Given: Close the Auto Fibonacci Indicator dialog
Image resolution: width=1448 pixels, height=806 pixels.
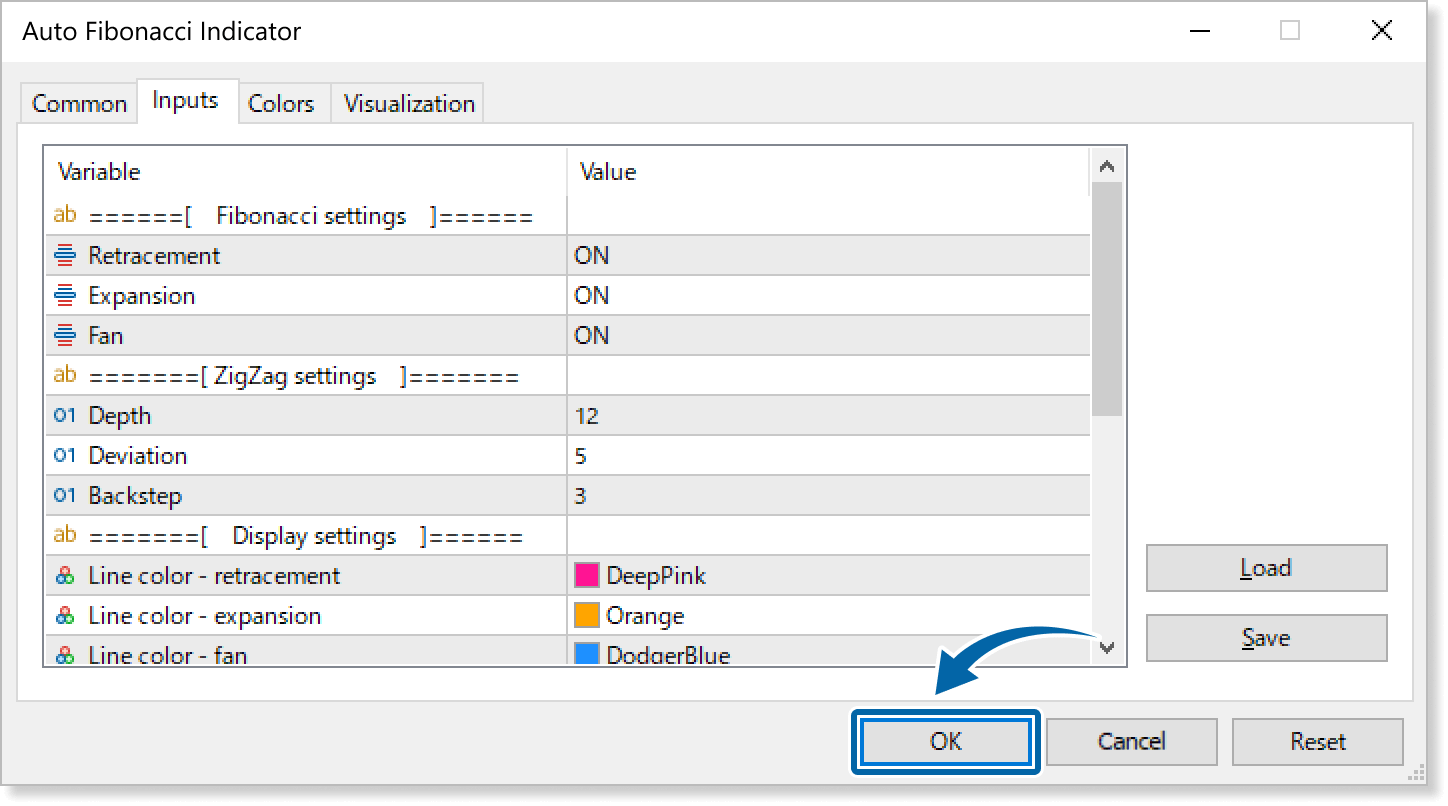Looking at the screenshot, I should point(1382,31).
